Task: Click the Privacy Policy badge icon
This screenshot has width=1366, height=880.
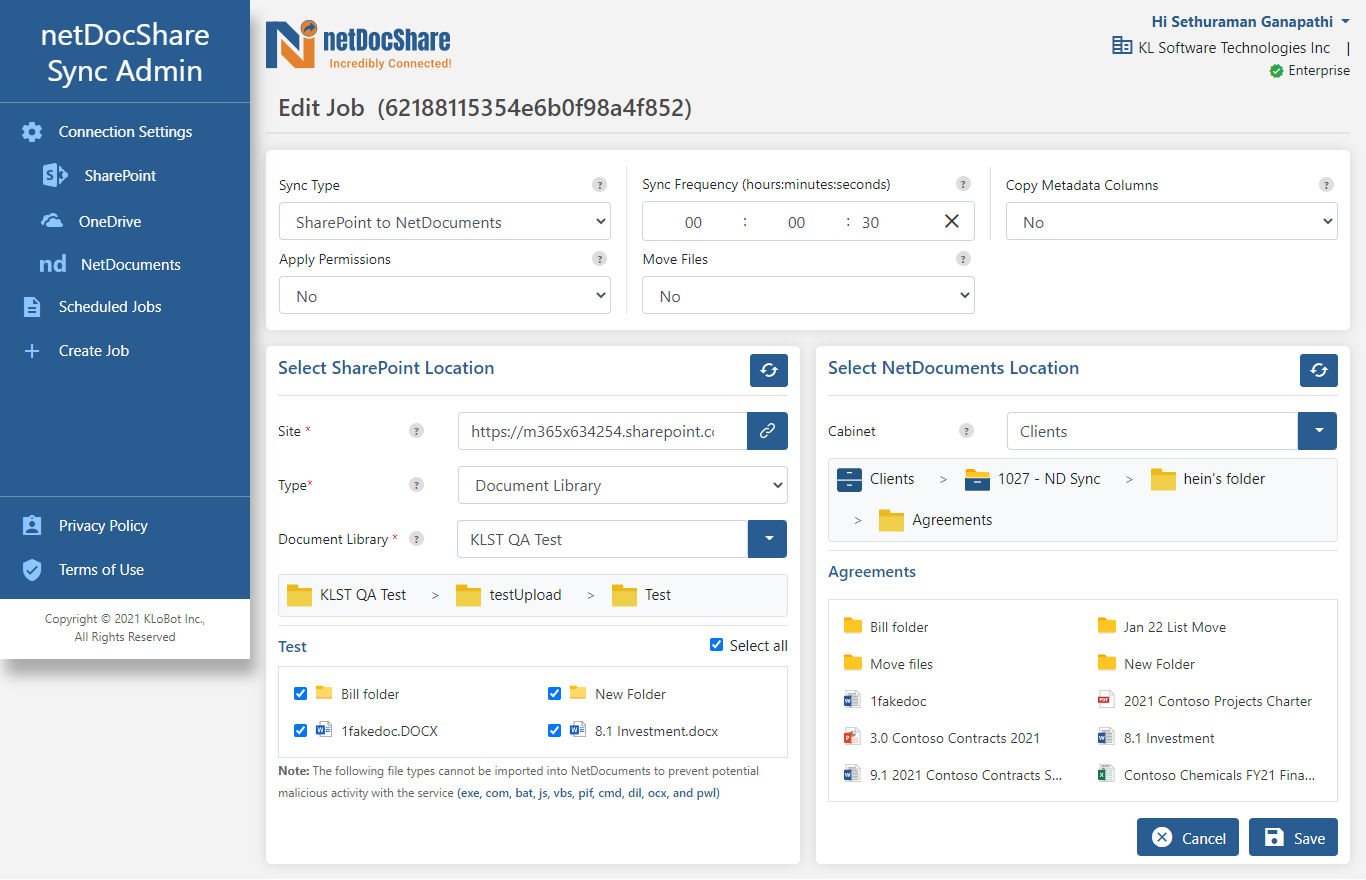Action: (32, 526)
